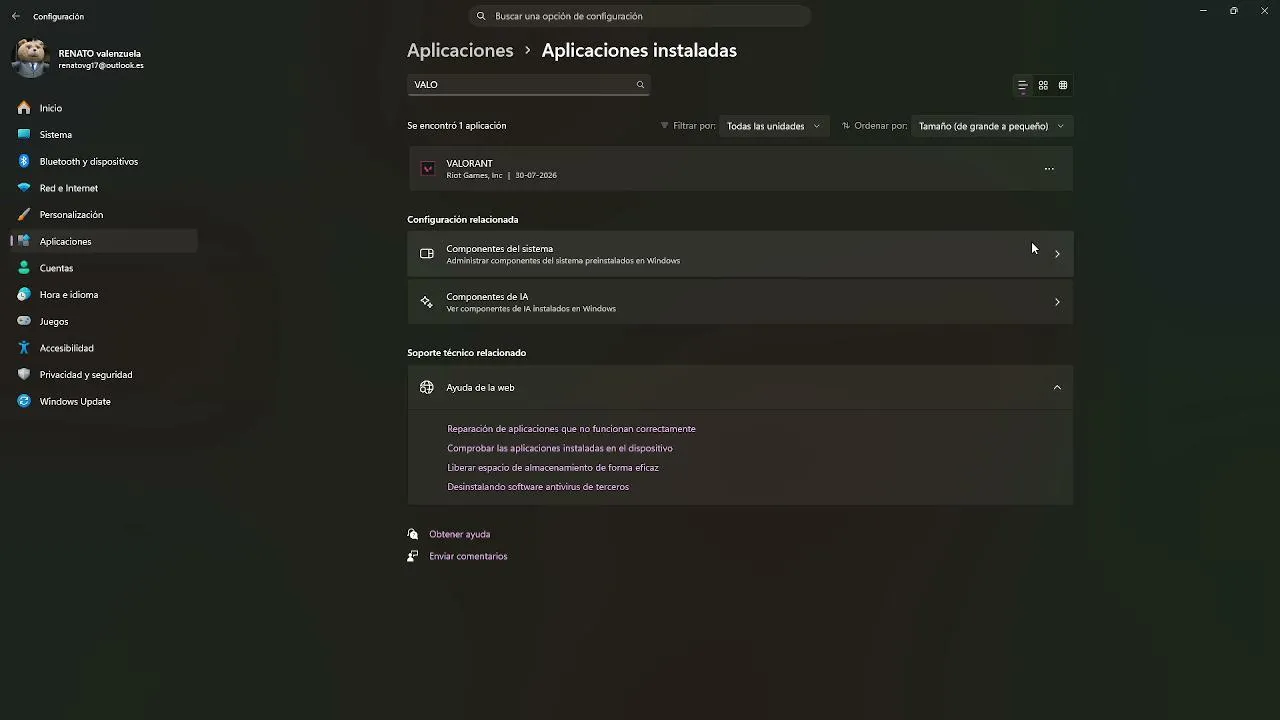This screenshot has width=1280, height=720.
Task: Click the Enviar comentarios icon
Action: pyautogui.click(x=413, y=556)
